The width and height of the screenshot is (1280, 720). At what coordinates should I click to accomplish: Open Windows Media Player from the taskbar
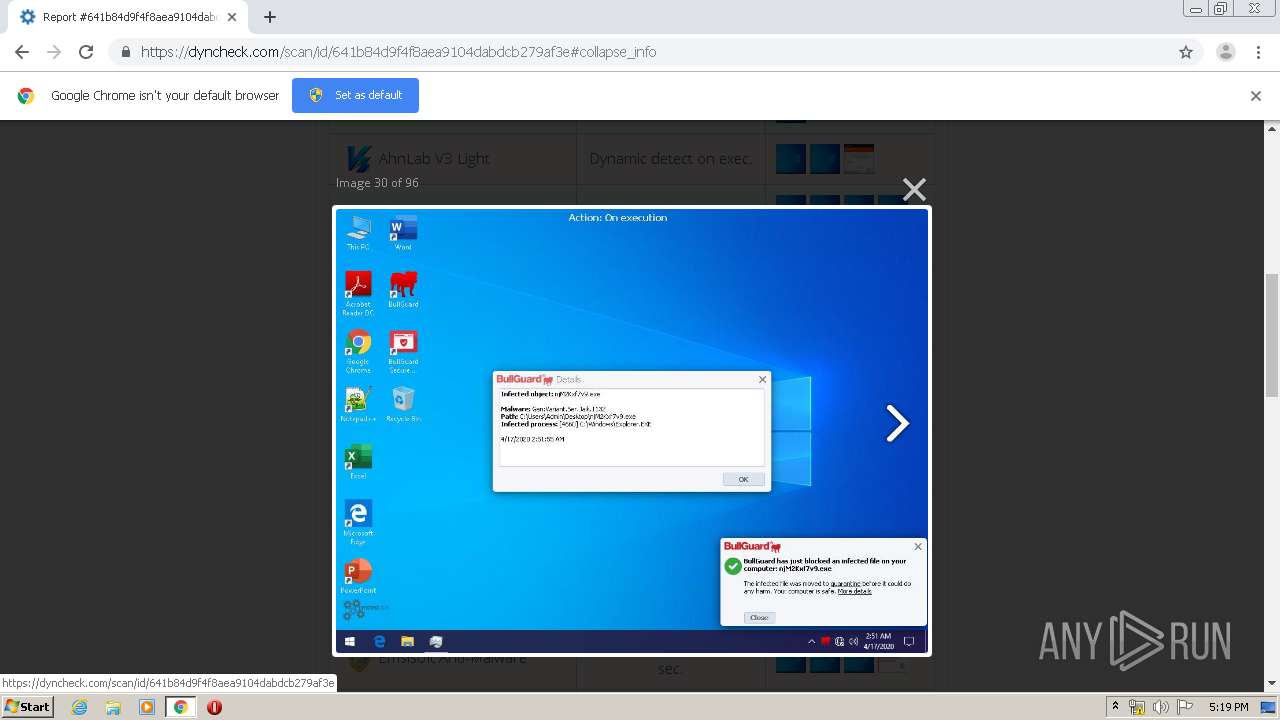tap(147, 707)
